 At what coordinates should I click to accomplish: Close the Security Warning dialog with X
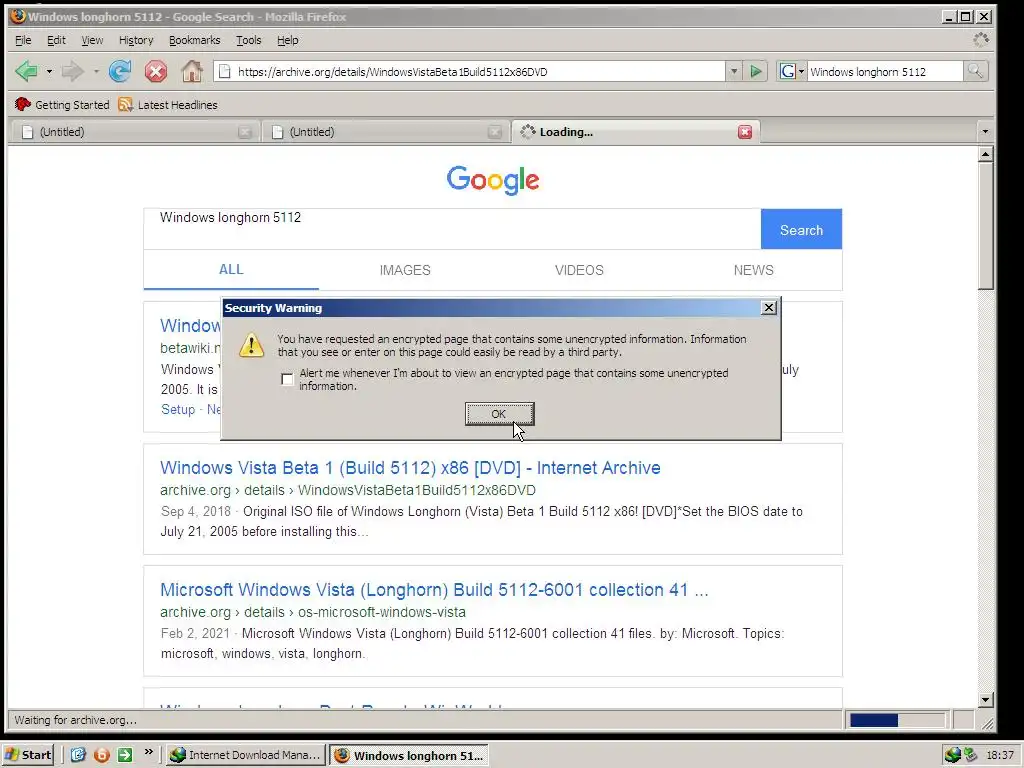click(769, 308)
